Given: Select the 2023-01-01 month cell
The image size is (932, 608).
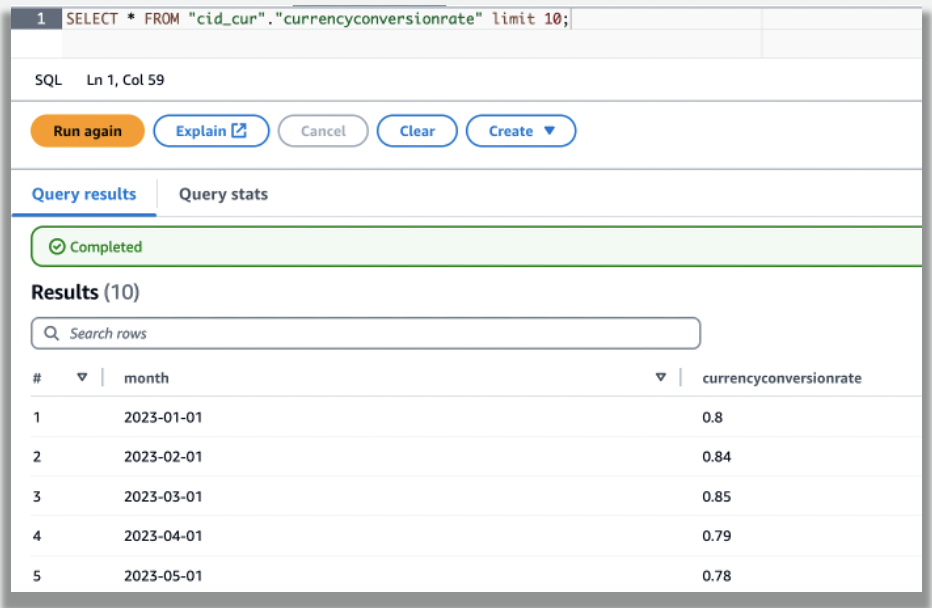Looking at the screenshot, I should point(163,417).
